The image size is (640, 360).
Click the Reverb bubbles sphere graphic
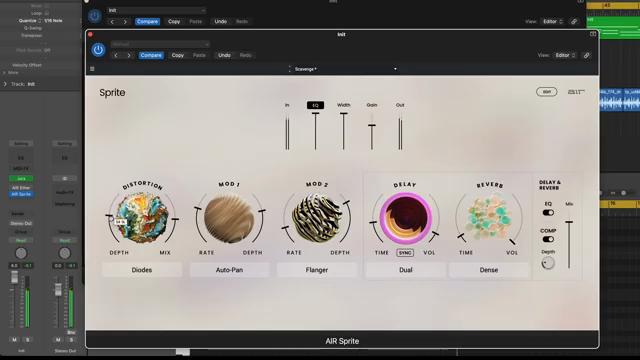click(489, 217)
